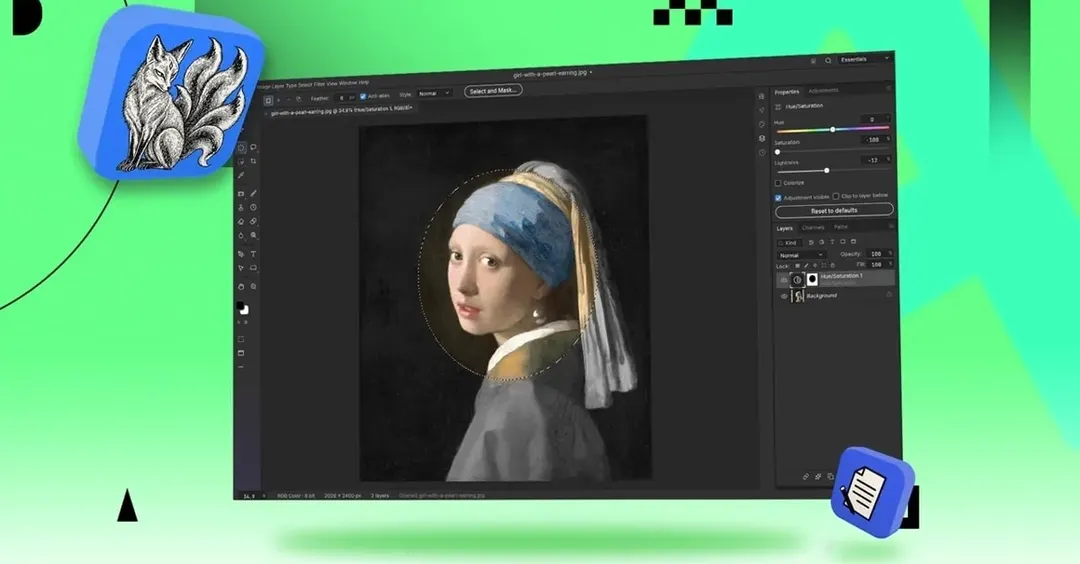Select the Lasso tool

[253, 147]
